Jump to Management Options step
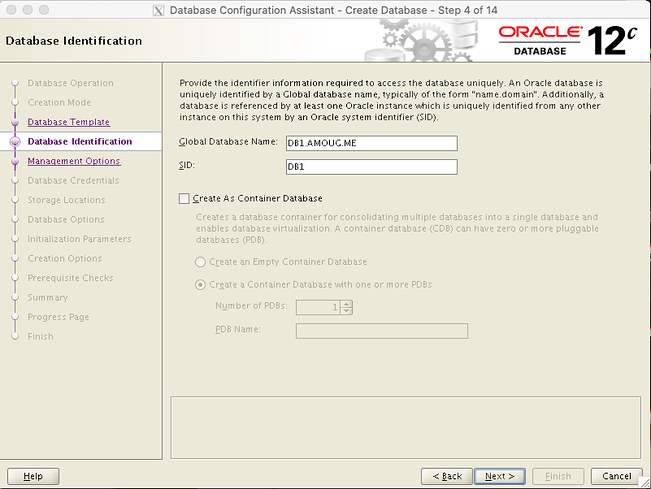This screenshot has width=651, height=489. tap(73, 161)
